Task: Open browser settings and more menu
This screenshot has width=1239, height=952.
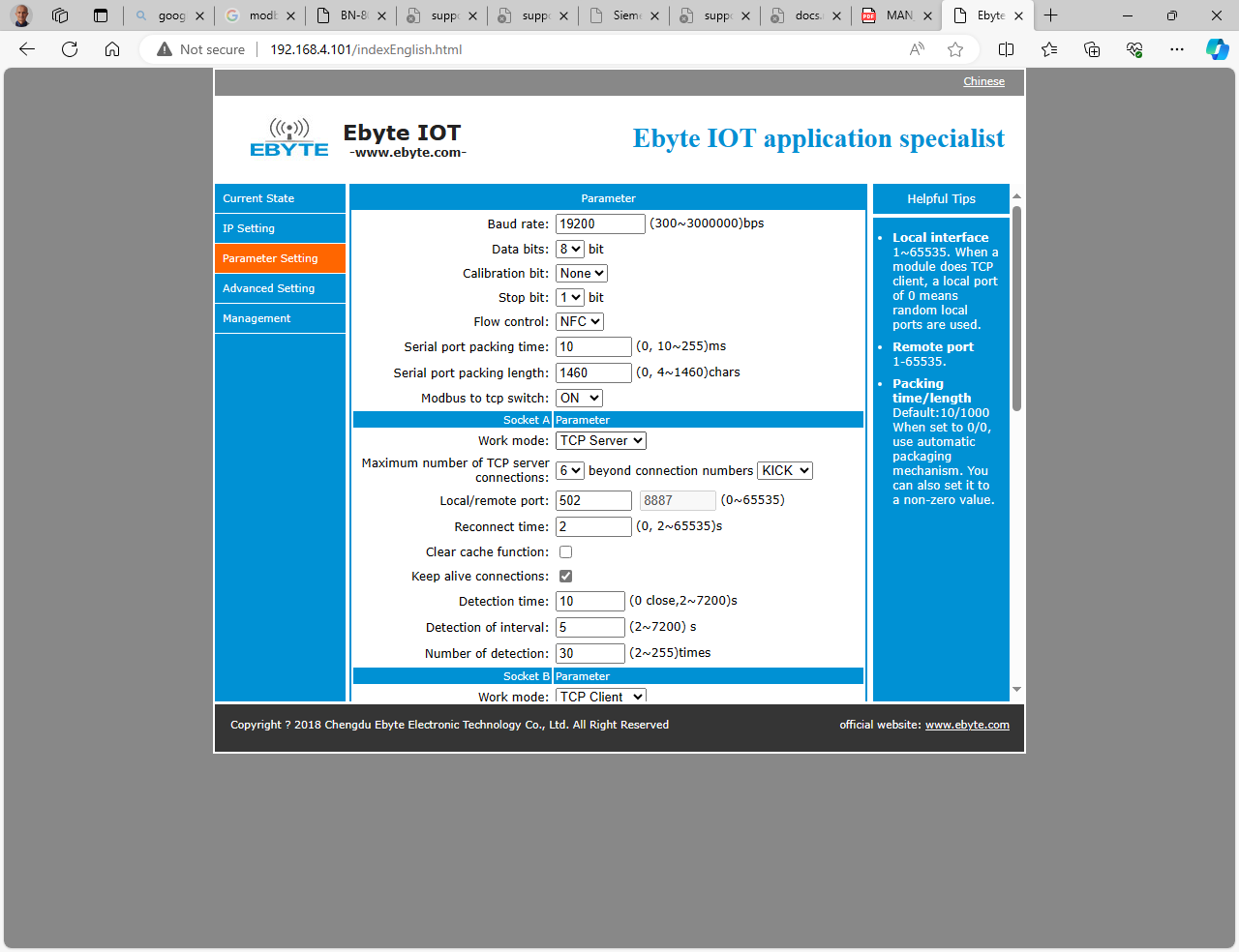Action: (1177, 49)
